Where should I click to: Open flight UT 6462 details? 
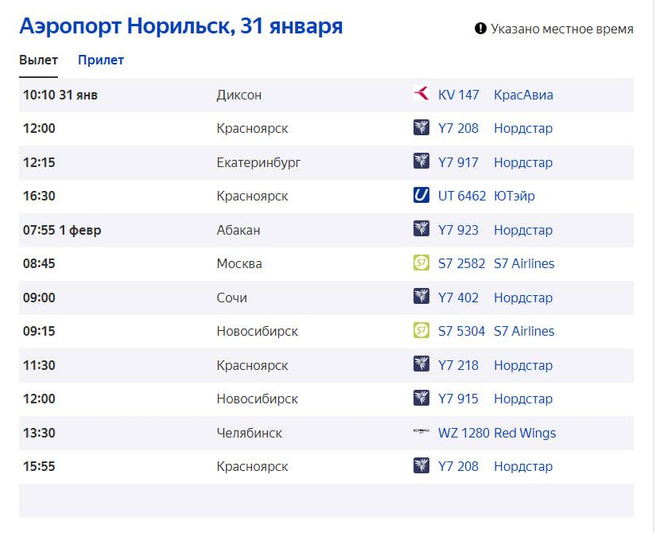tap(462, 196)
